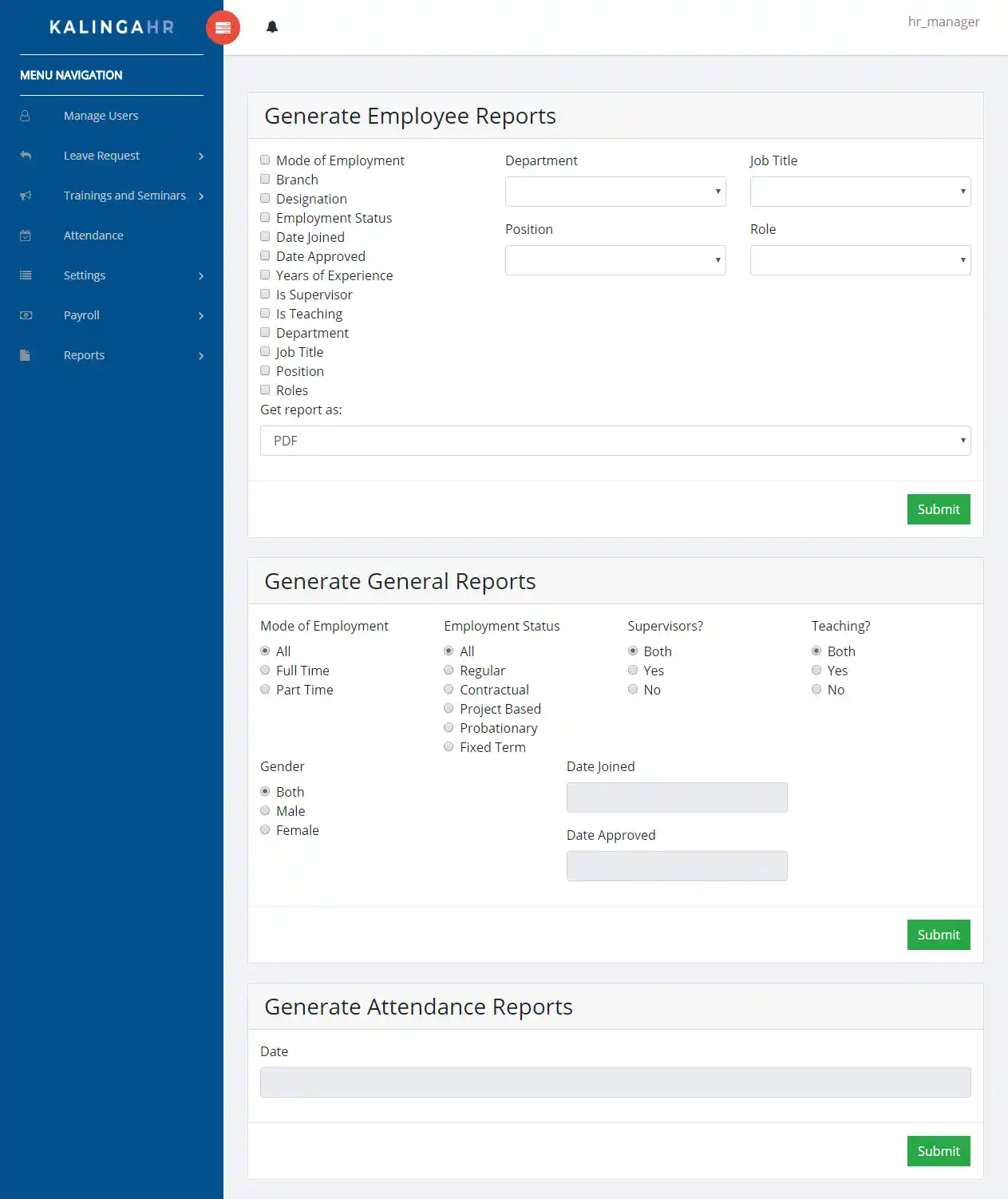The image size is (1008, 1199).
Task: Open the Job Title dropdown
Action: point(860,192)
